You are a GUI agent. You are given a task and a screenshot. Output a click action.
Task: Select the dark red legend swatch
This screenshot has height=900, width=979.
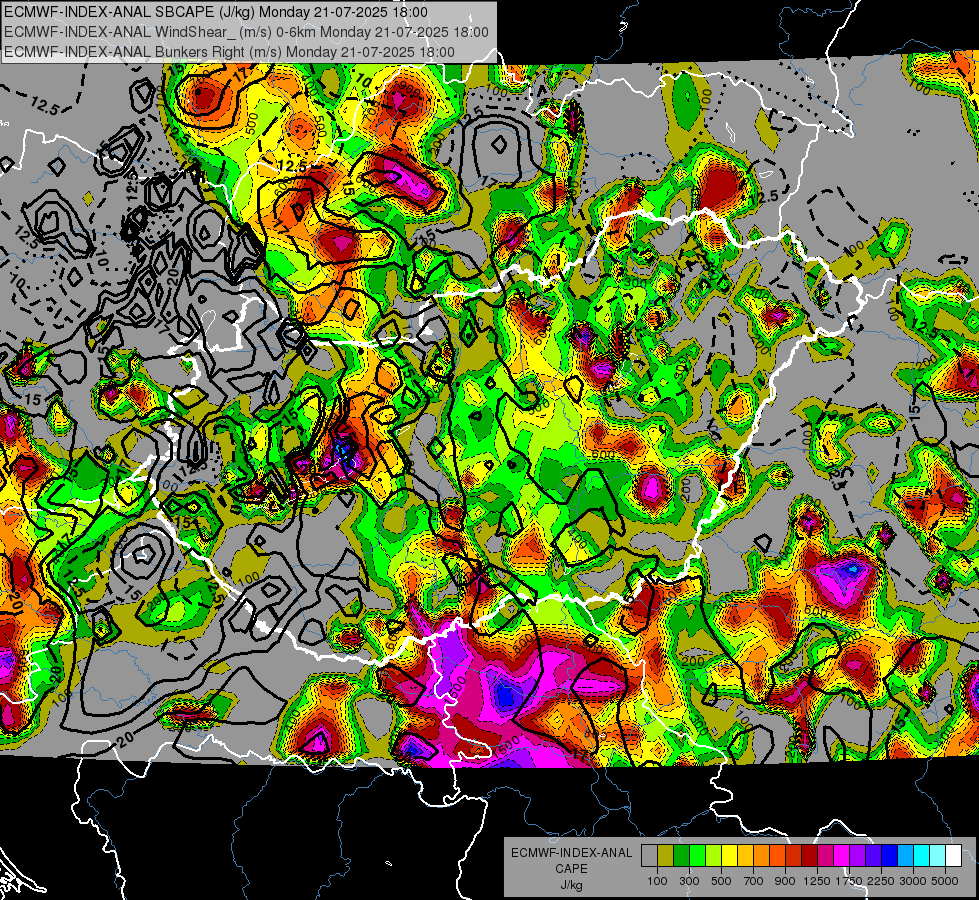tap(809, 855)
